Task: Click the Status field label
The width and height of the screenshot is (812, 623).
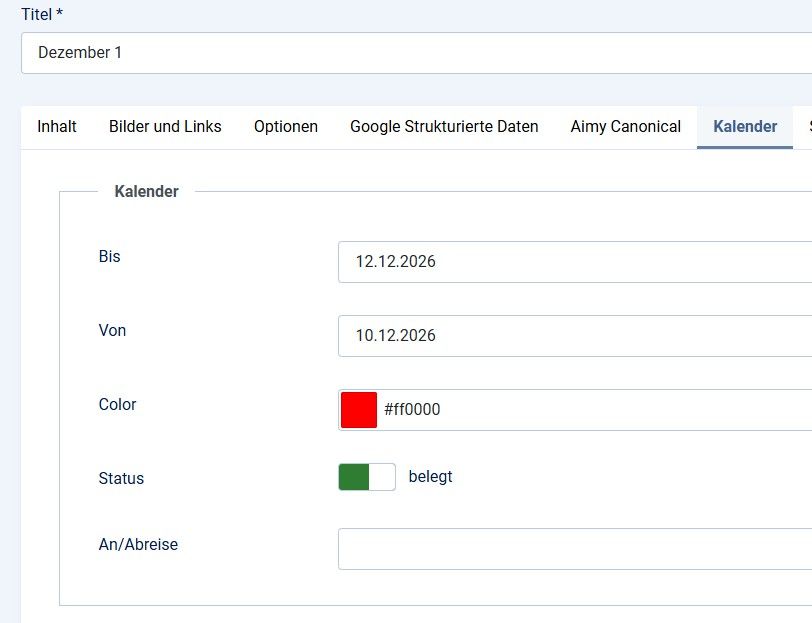Action: point(121,478)
